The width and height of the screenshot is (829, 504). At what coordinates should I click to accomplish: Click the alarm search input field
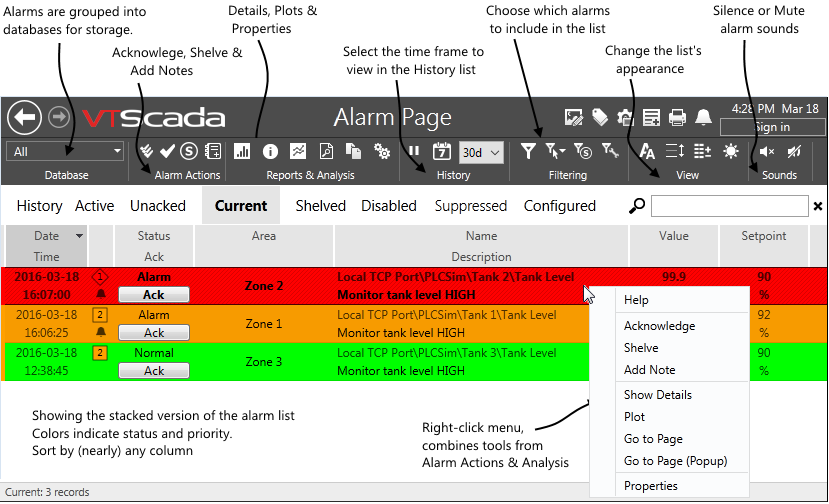coord(729,206)
